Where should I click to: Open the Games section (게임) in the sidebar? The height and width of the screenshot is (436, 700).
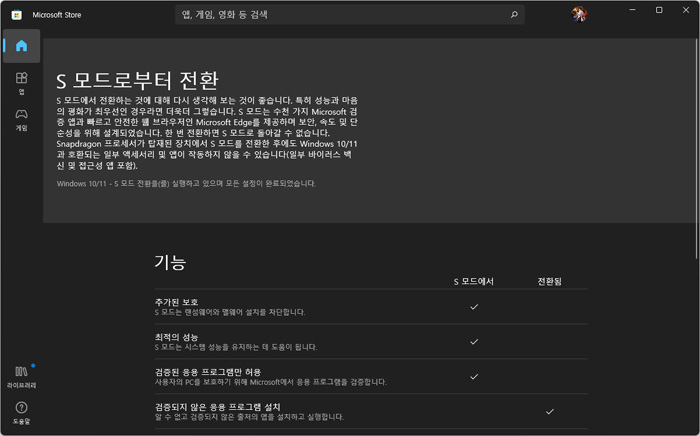point(21,119)
